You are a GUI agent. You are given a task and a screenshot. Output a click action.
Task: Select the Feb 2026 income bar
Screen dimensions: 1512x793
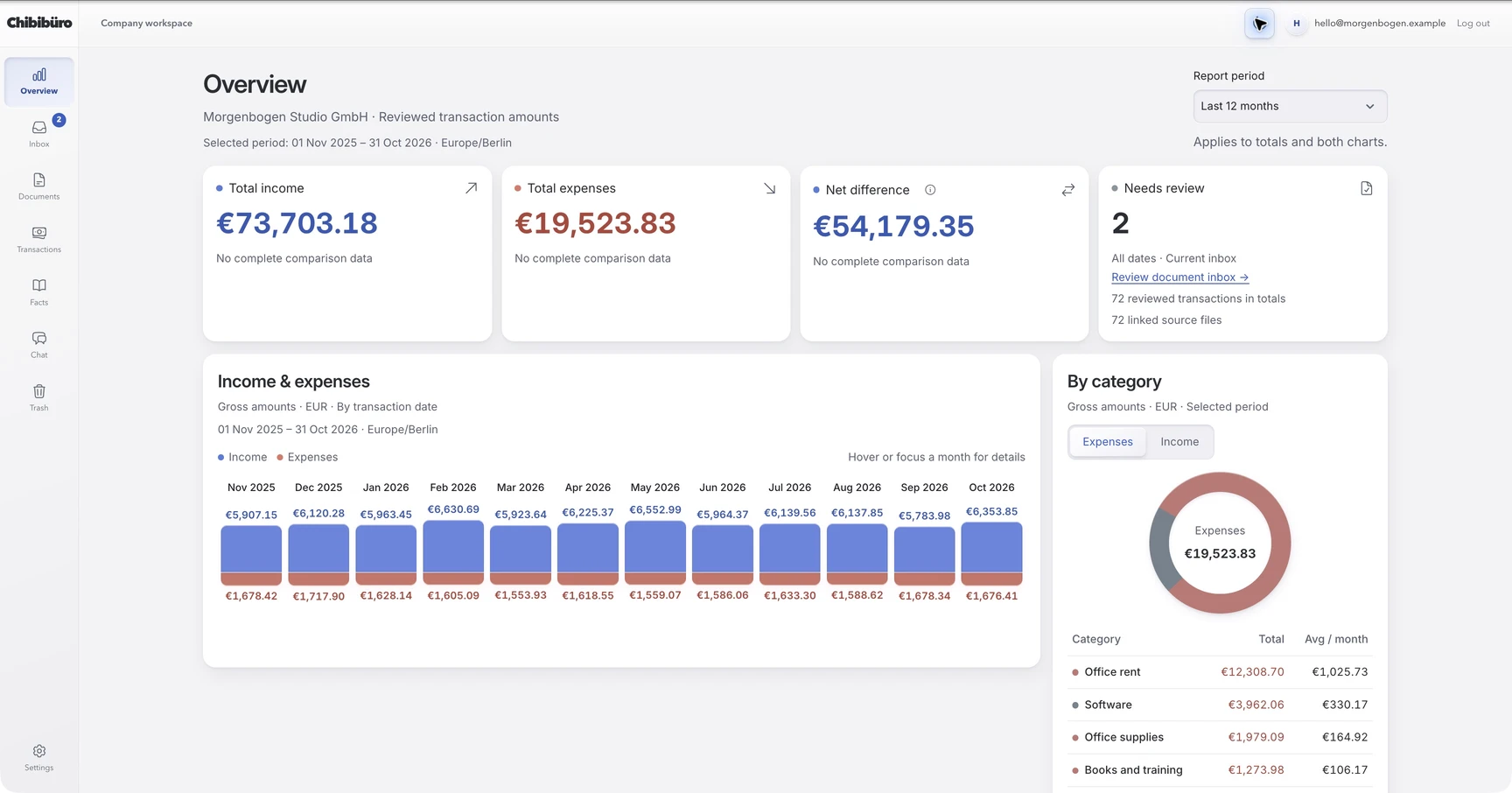click(x=453, y=547)
